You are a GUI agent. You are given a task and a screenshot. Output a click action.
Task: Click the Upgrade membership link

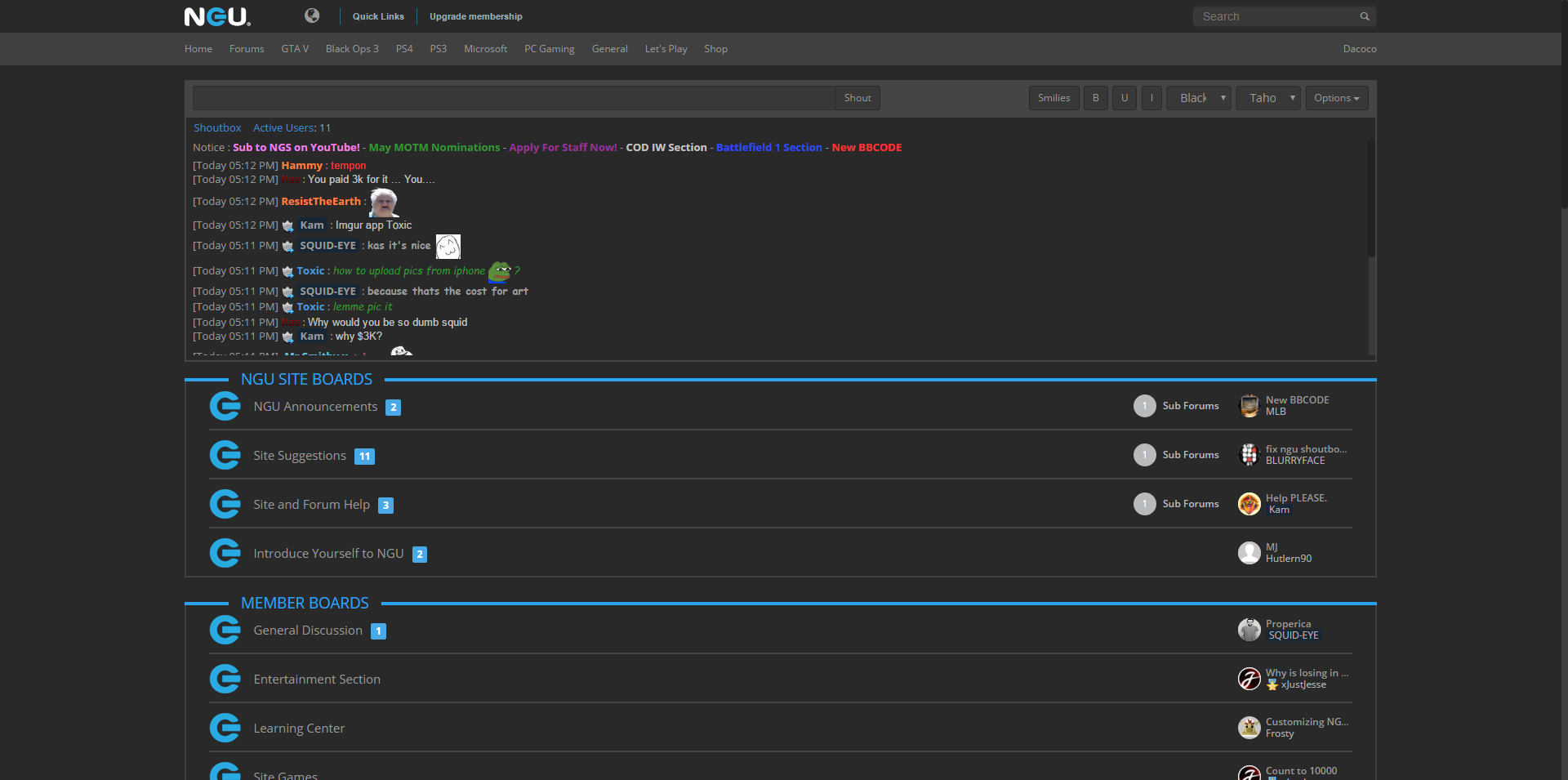pos(475,16)
